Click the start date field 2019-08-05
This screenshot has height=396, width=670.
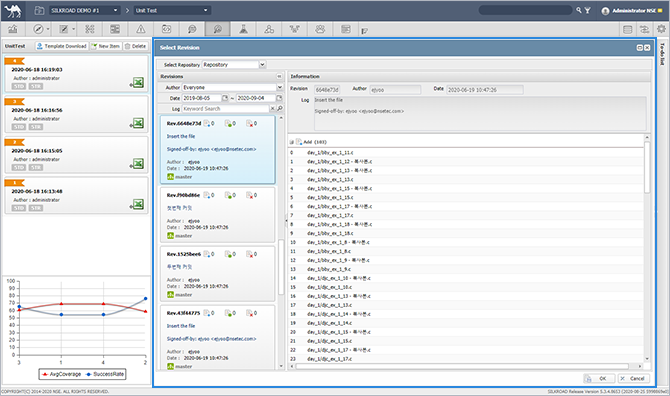point(202,98)
